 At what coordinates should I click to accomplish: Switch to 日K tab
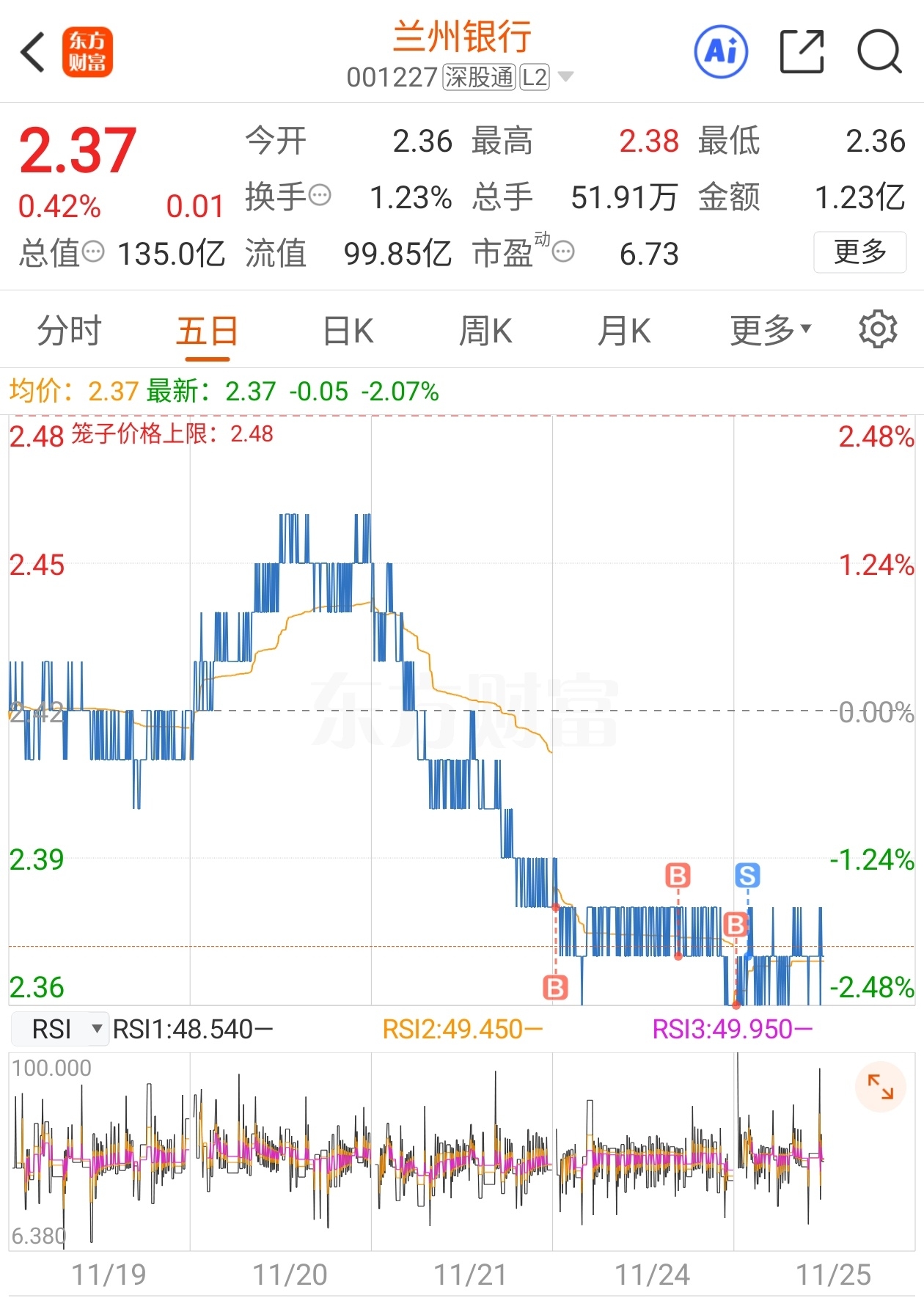(x=348, y=330)
